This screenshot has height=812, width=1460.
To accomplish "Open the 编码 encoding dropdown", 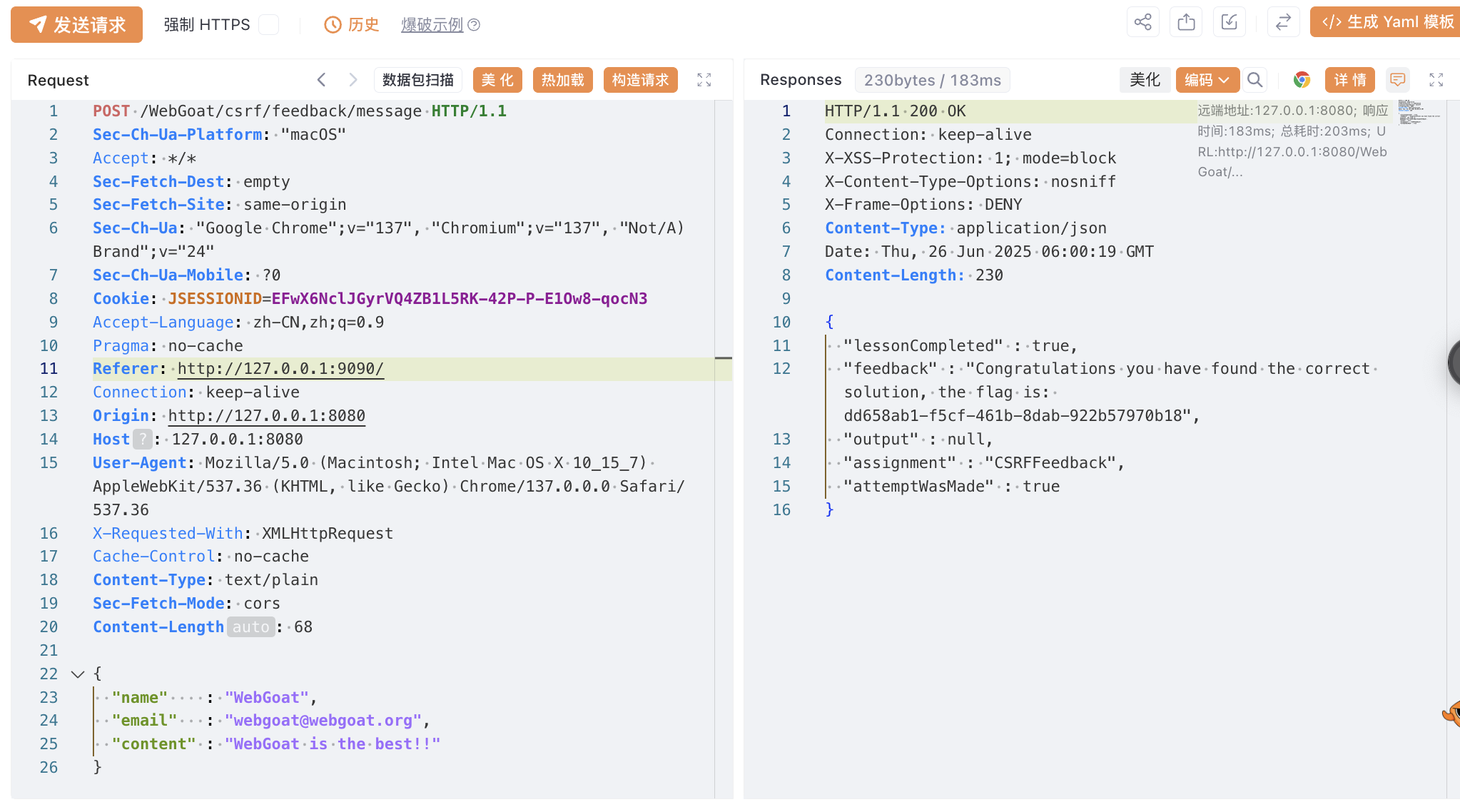I will 1207,80.
